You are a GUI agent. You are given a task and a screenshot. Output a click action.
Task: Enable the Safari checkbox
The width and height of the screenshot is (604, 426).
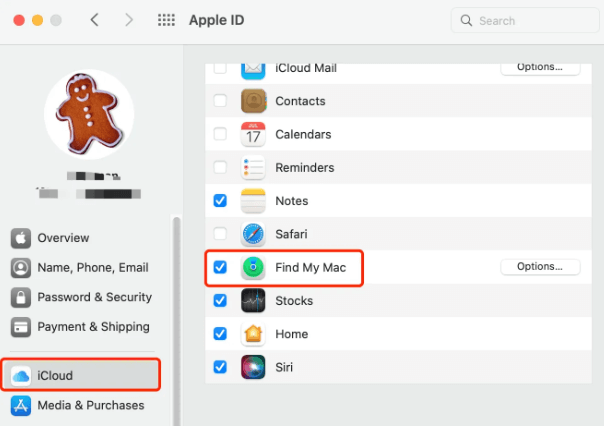point(221,234)
